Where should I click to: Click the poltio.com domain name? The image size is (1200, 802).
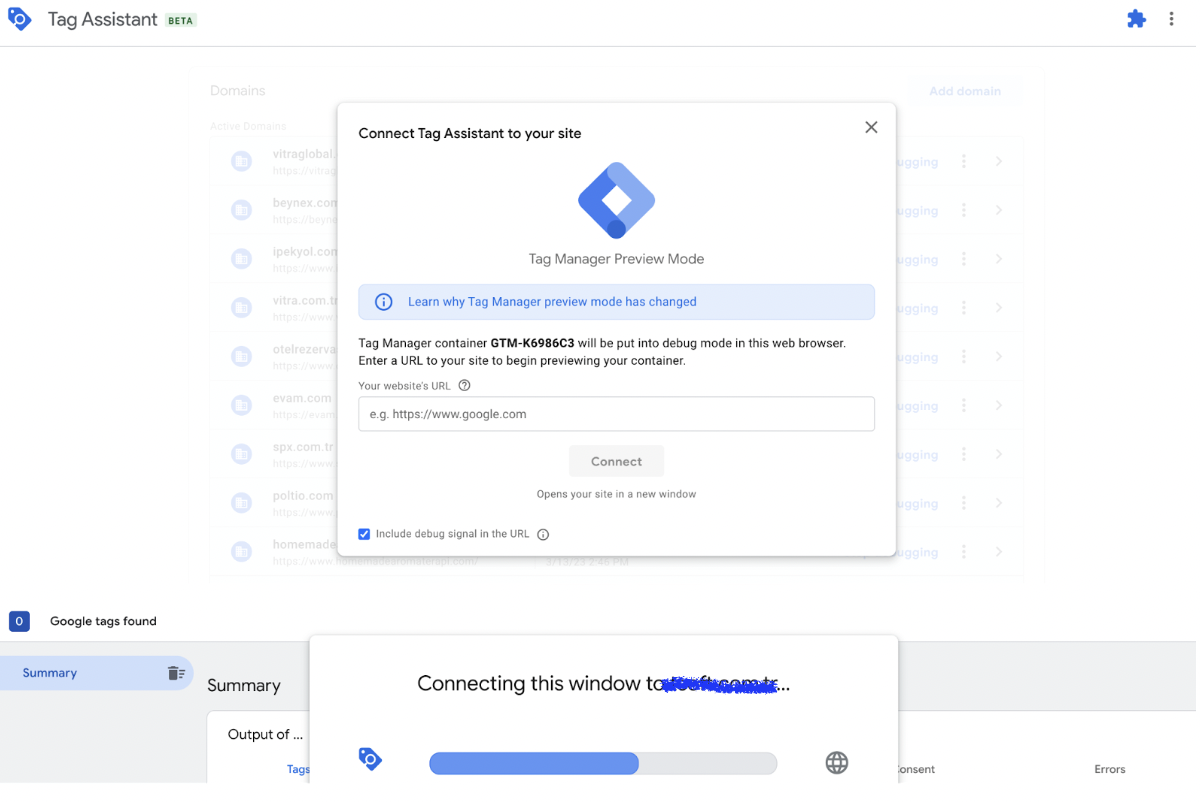pos(303,496)
